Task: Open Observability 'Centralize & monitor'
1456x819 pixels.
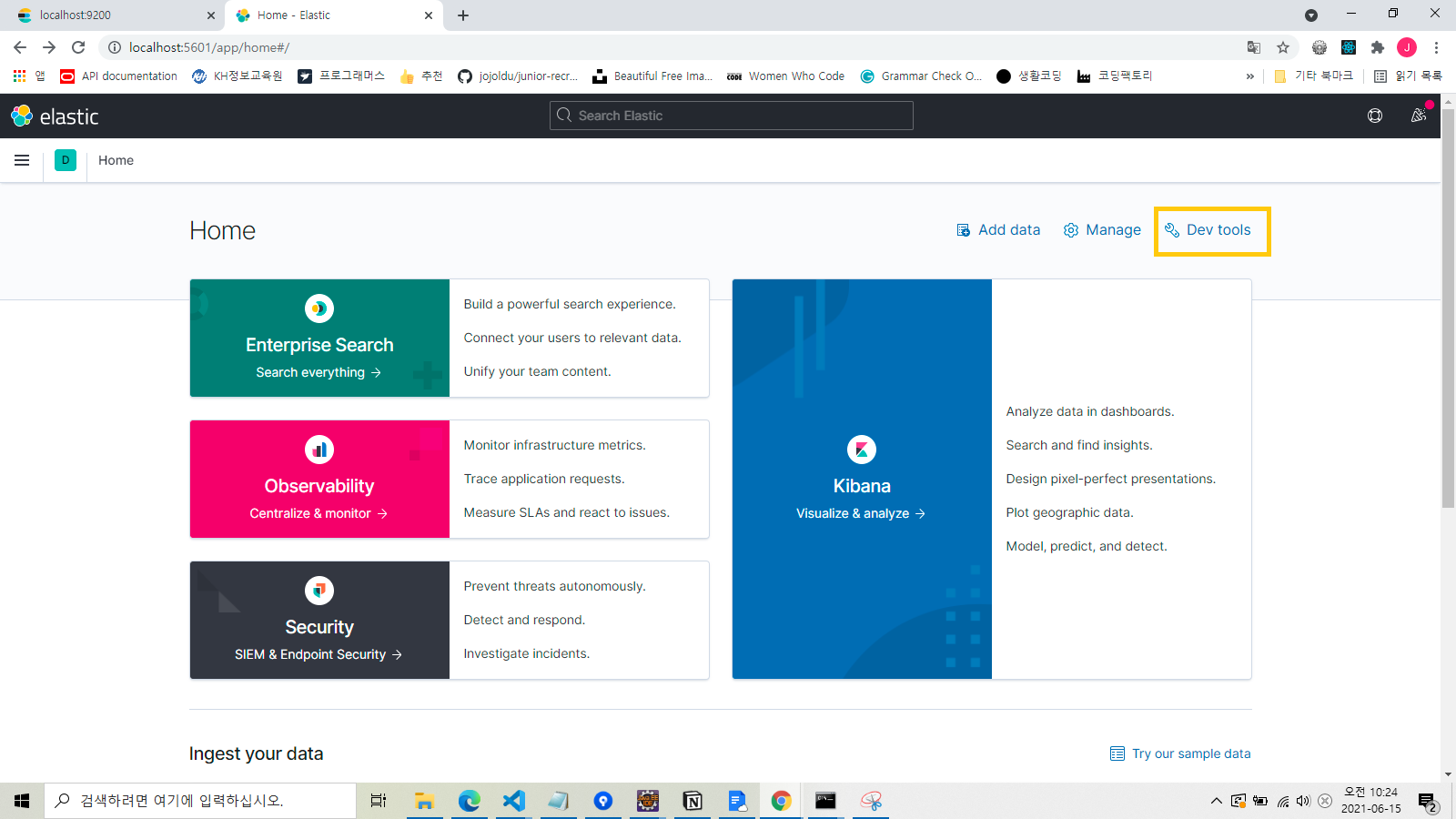Action: point(318,513)
